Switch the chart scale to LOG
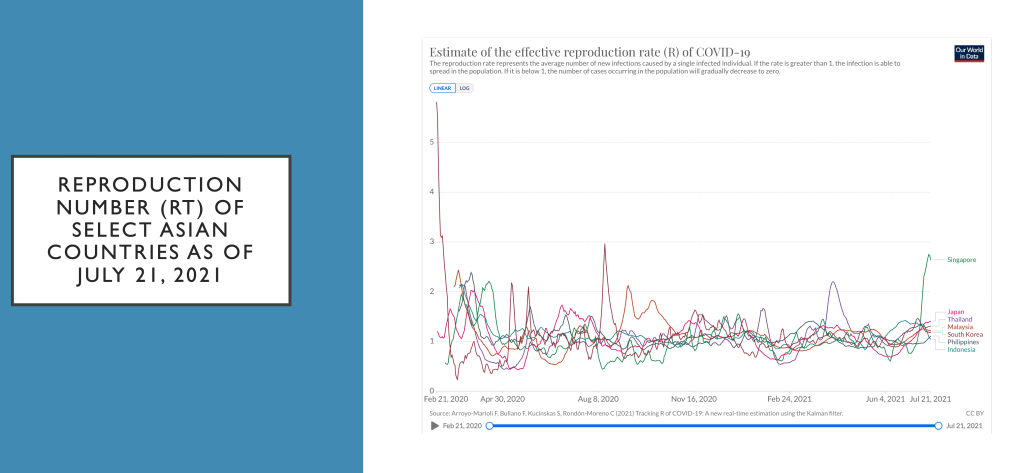1023x473 pixels. (465, 88)
